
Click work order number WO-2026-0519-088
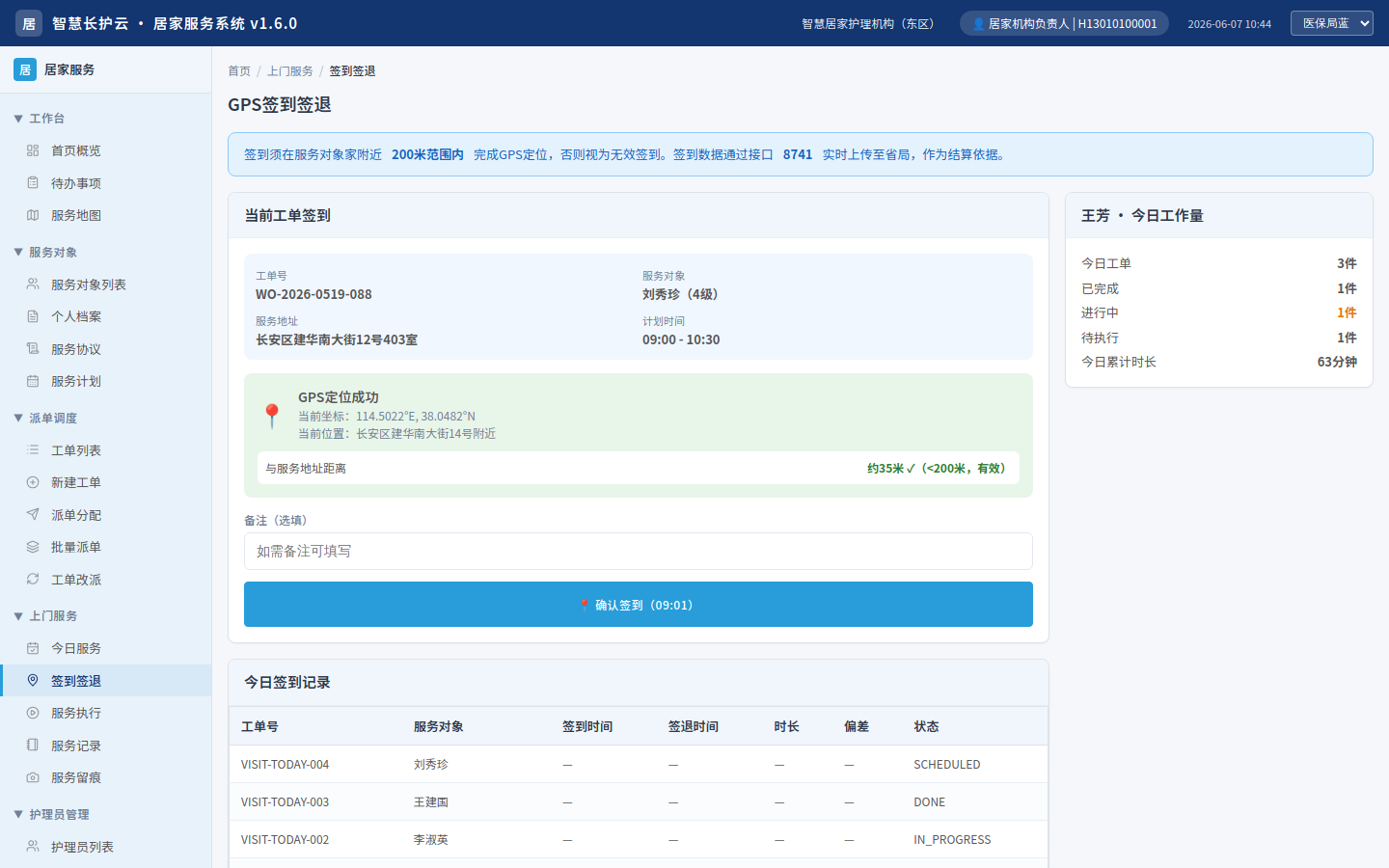point(313,294)
